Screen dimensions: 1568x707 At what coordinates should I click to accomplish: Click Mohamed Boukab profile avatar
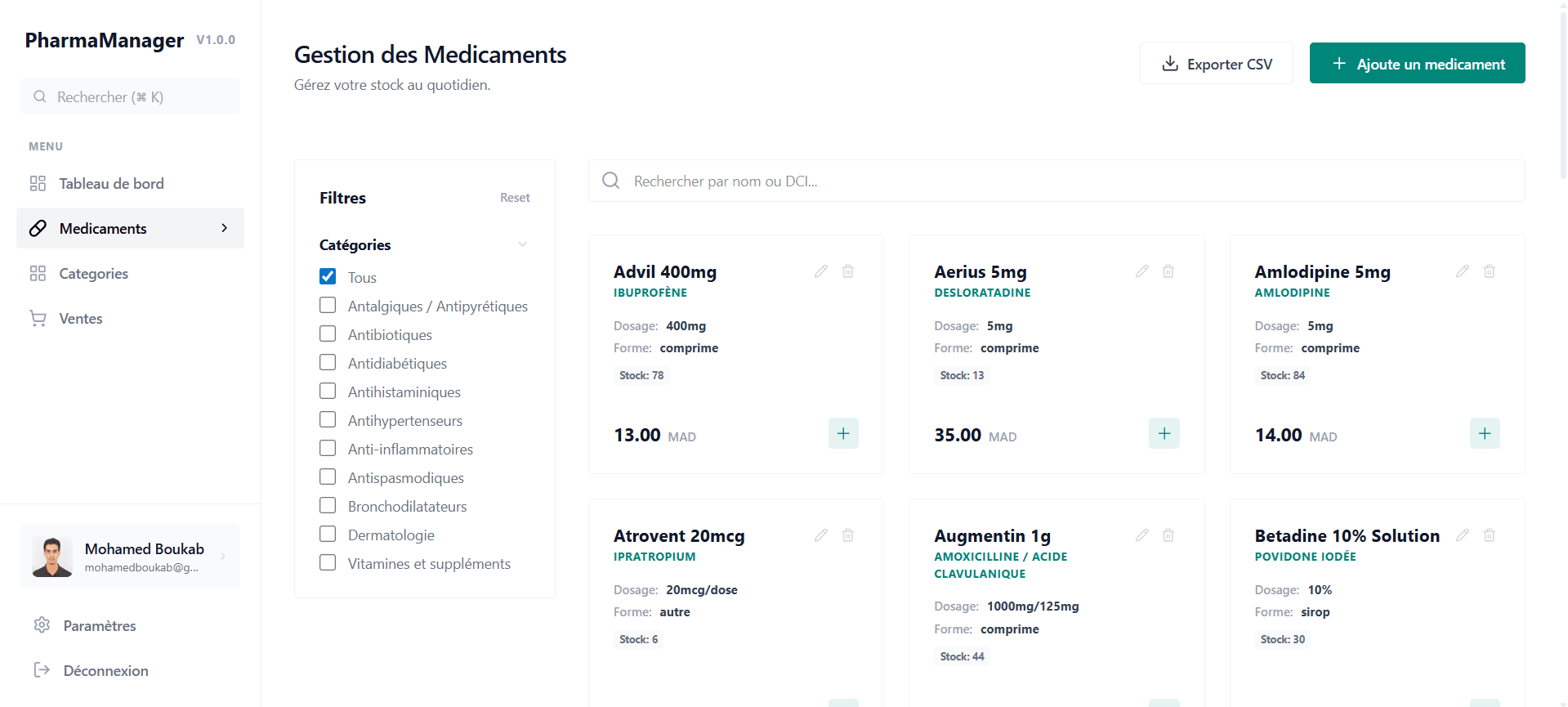(51, 557)
